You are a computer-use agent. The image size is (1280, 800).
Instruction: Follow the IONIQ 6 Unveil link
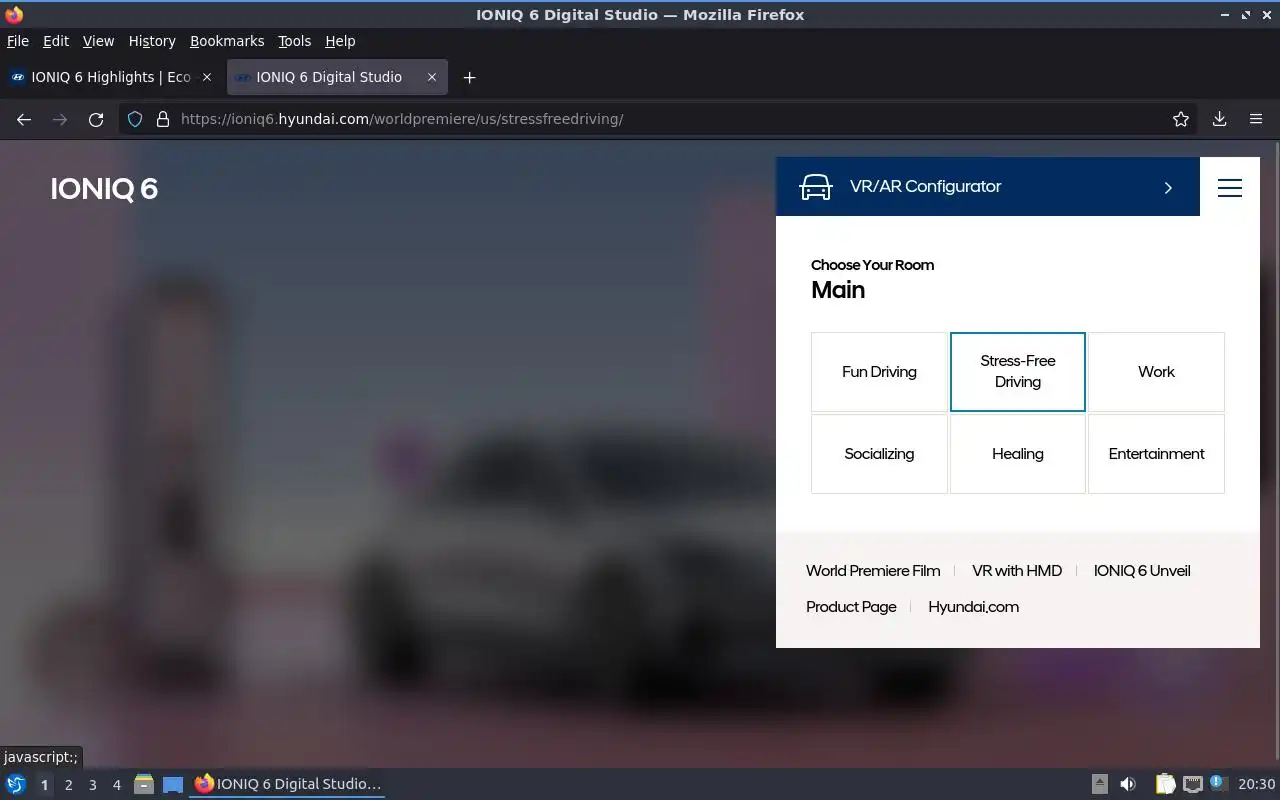(1142, 571)
